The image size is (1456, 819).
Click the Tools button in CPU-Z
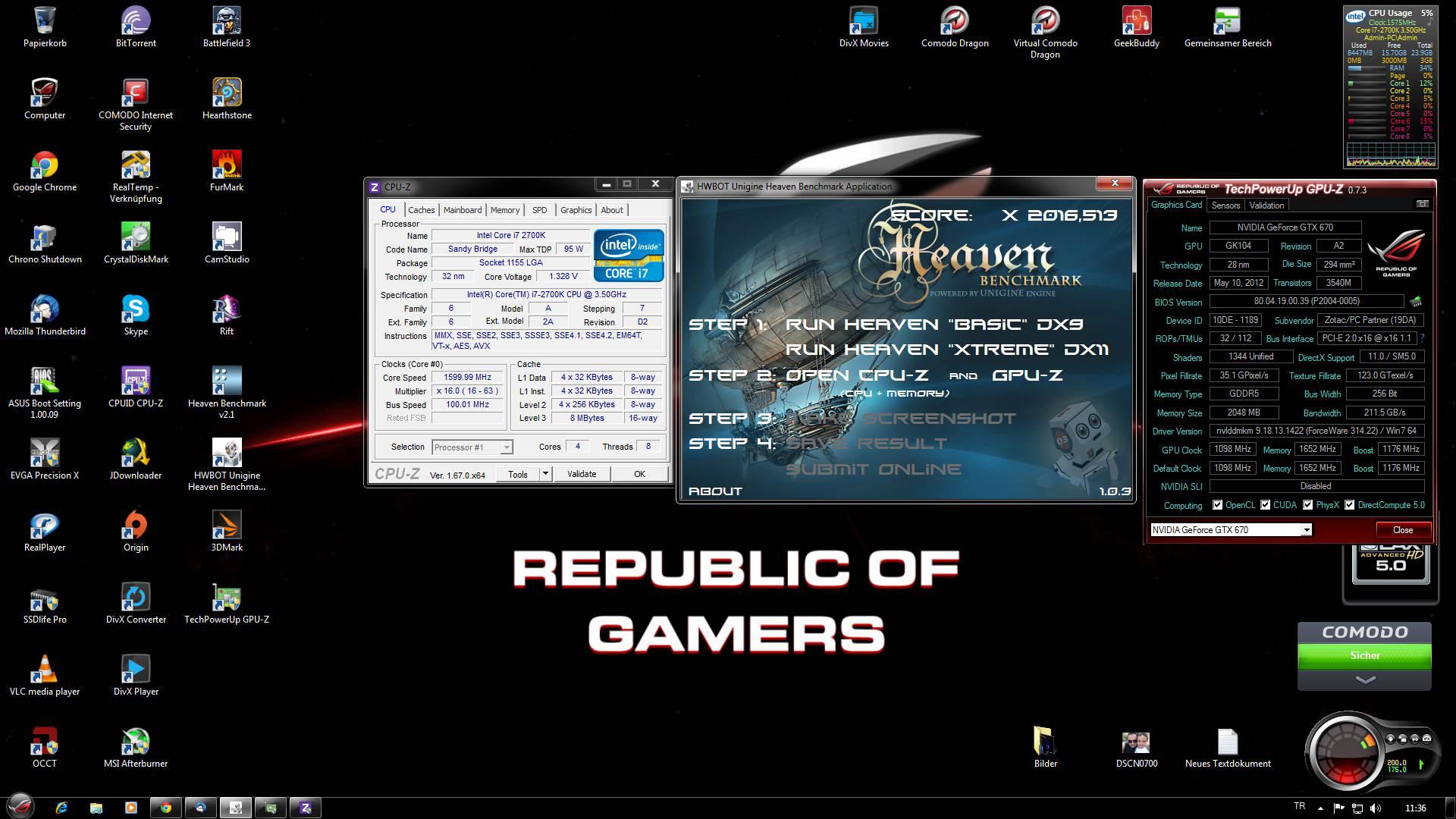click(x=518, y=474)
